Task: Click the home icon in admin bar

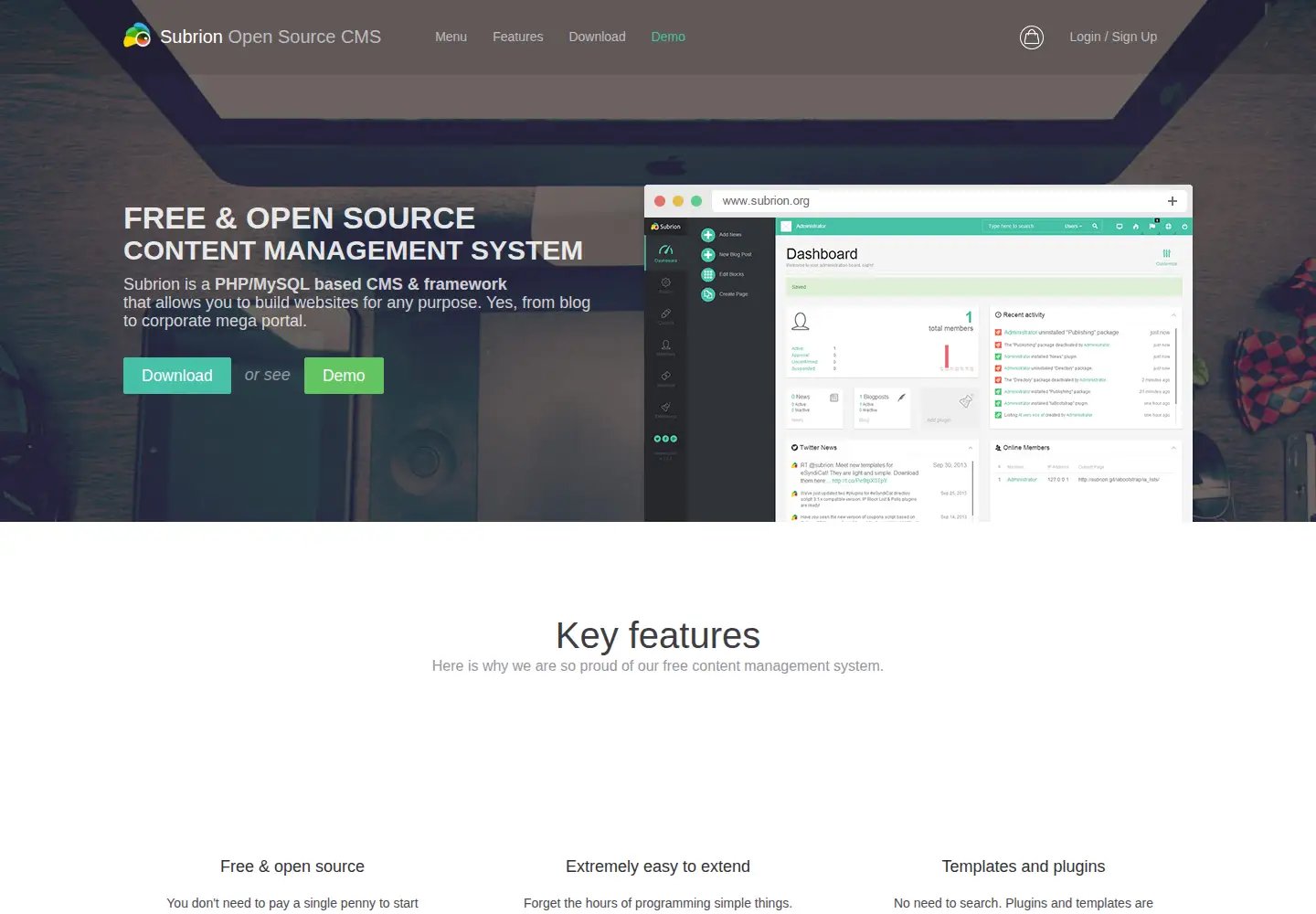Action: 1136,226
